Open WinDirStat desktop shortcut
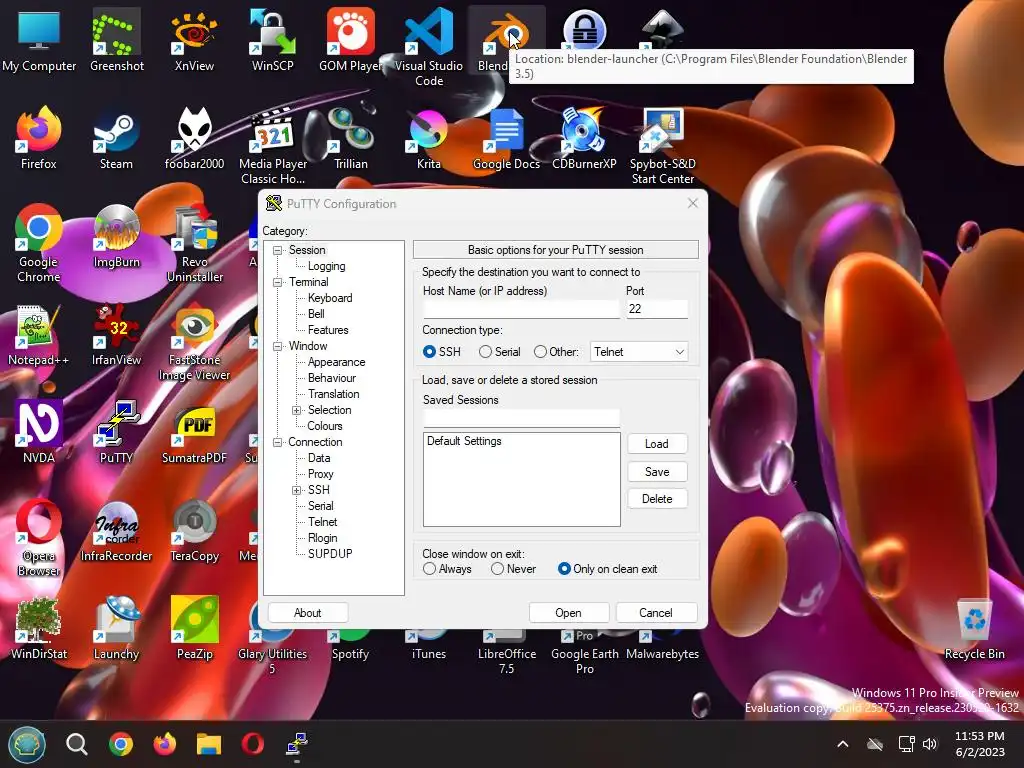The height and width of the screenshot is (768, 1024). [39, 627]
